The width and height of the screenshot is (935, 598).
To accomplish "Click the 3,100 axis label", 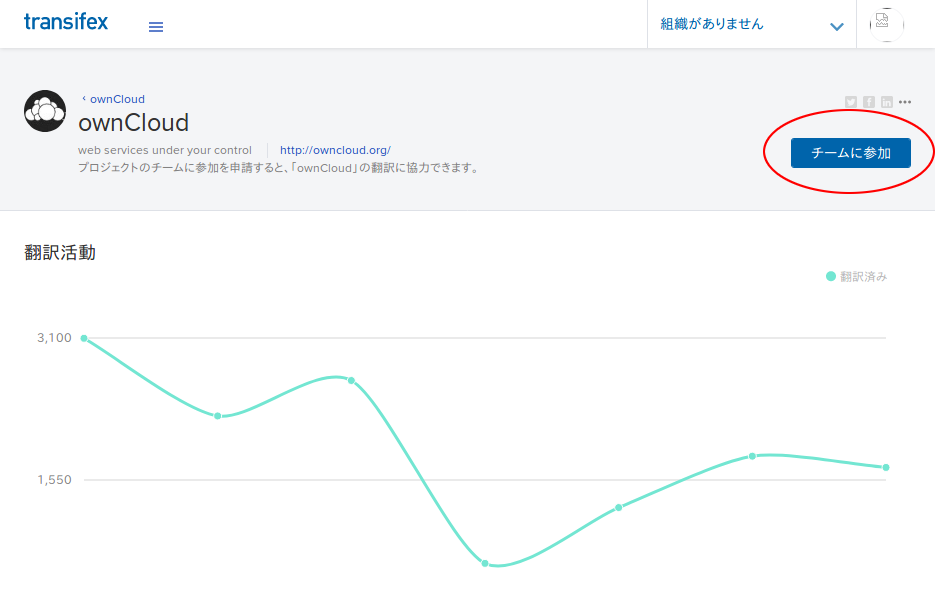I will coord(54,338).
